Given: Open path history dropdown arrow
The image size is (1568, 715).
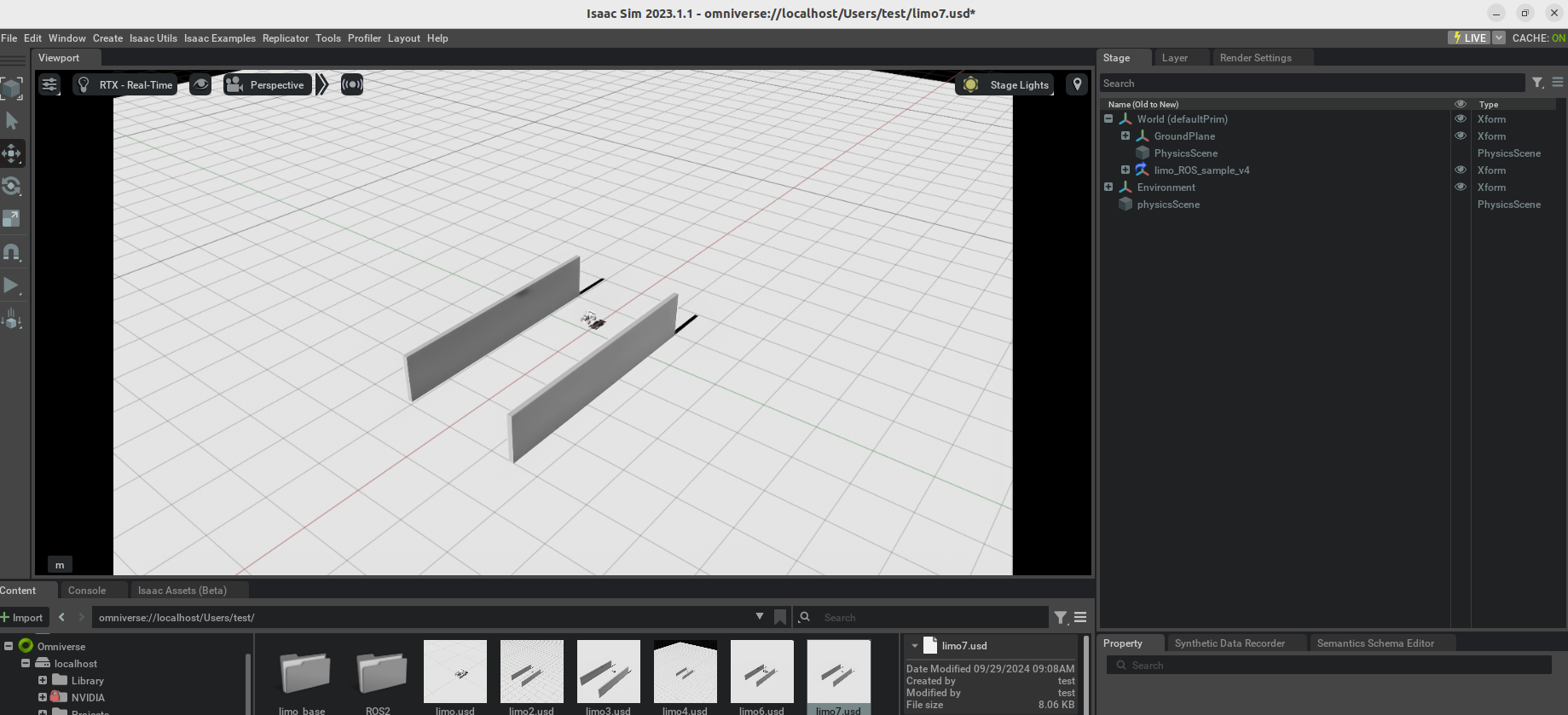Looking at the screenshot, I should click(760, 617).
